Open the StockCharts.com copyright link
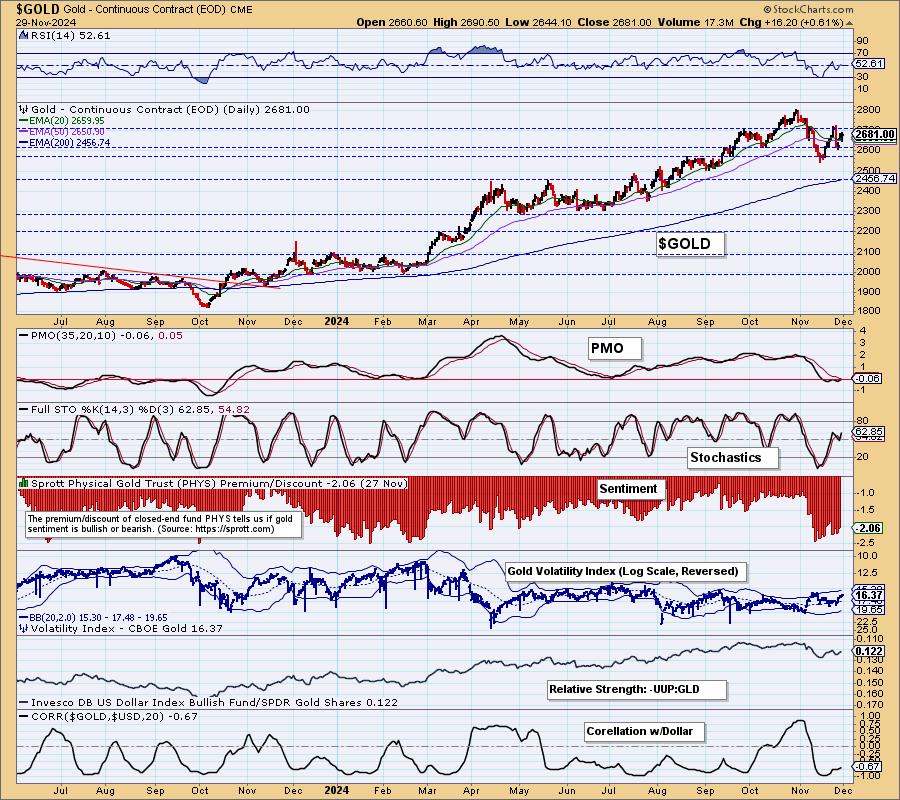Image resolution: width=900 pixels, height=800 pixels. point(808,9)
